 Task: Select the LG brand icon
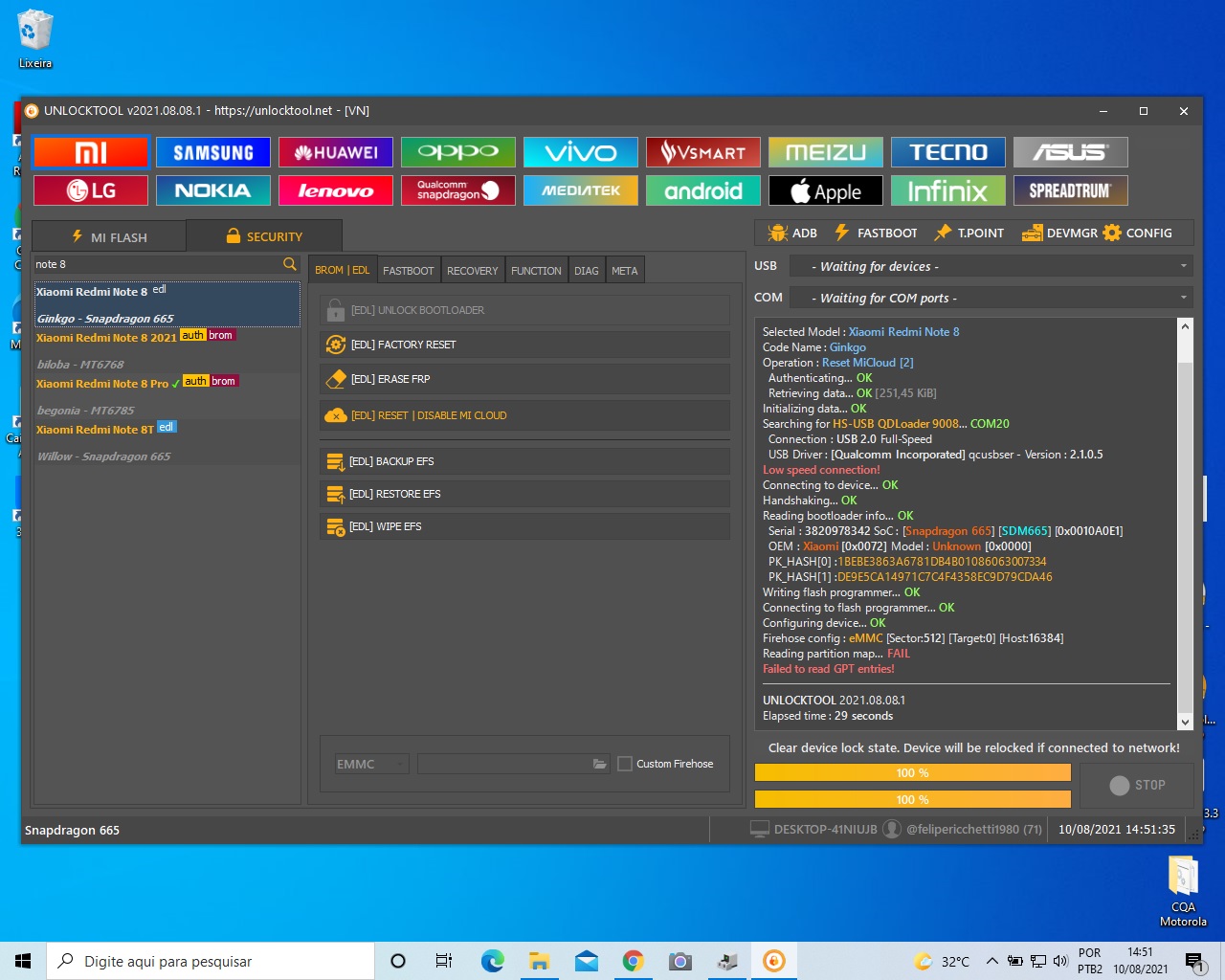click(x=91, y=190)
